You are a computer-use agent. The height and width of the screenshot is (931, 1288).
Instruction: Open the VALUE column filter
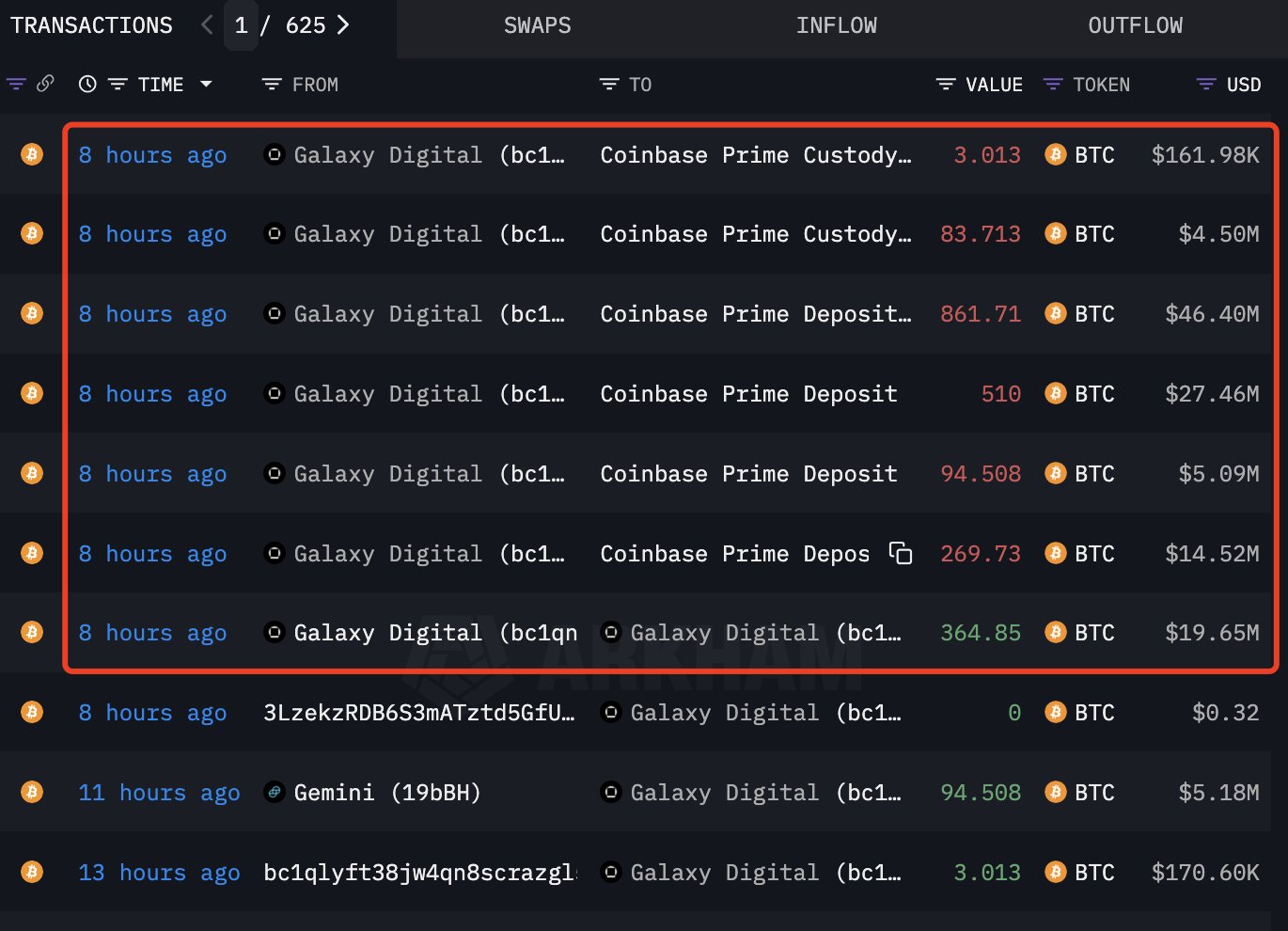[946, 85]
